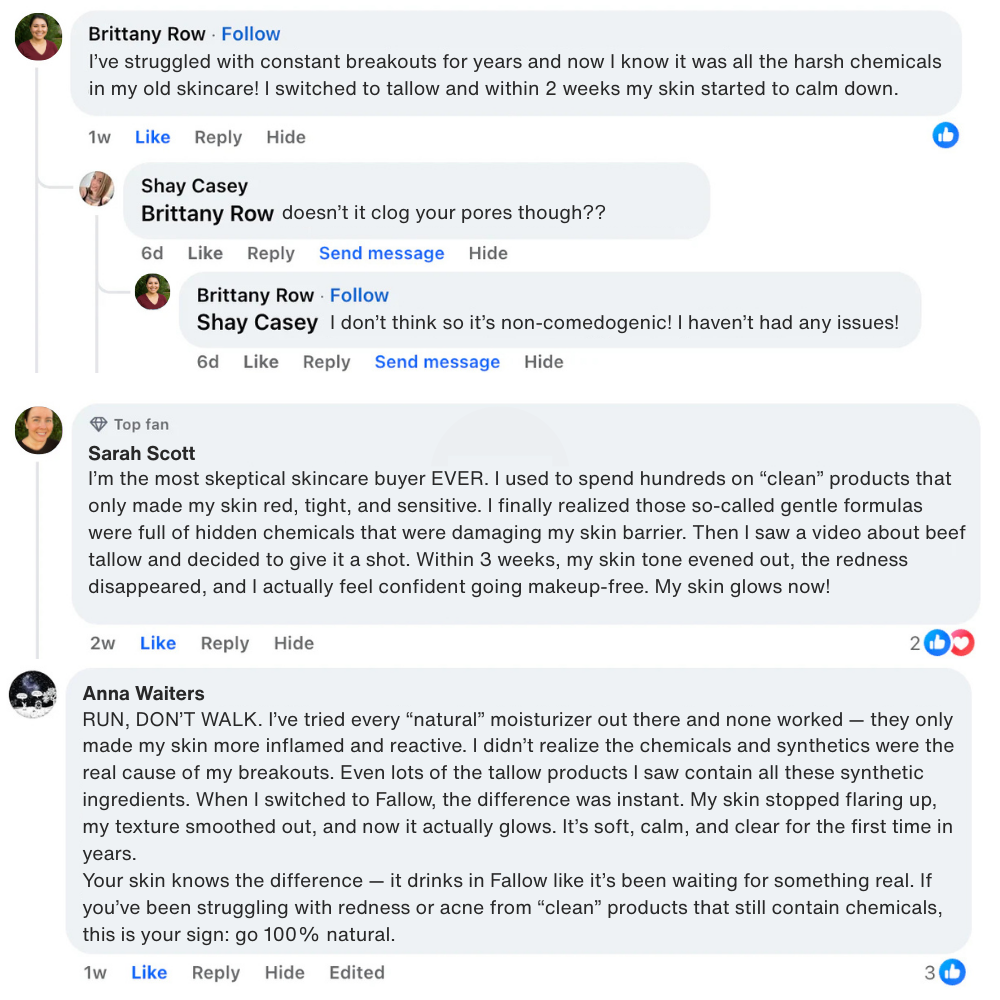The image size is (1000, 1000).
Task: Click the heart reaction icon on Sarah's comment
Action: [x=962, y=642]
